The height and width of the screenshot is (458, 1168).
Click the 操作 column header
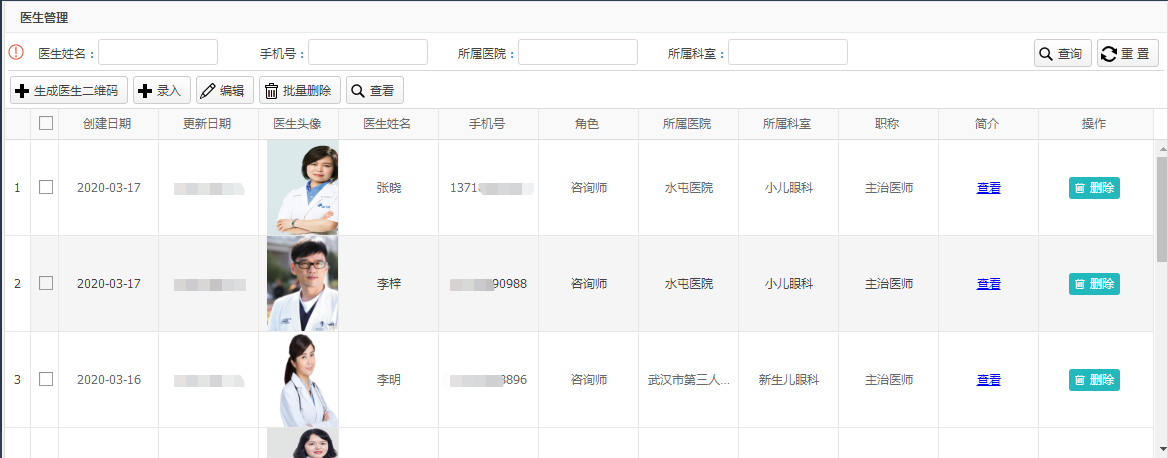[1095, 124]
